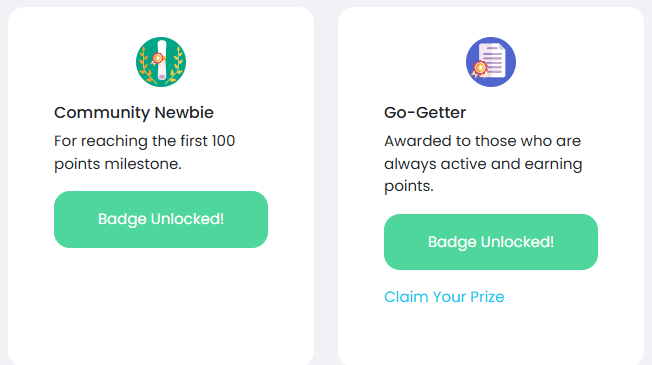Click the blue Go-Getter badge icon

(491, 62)
